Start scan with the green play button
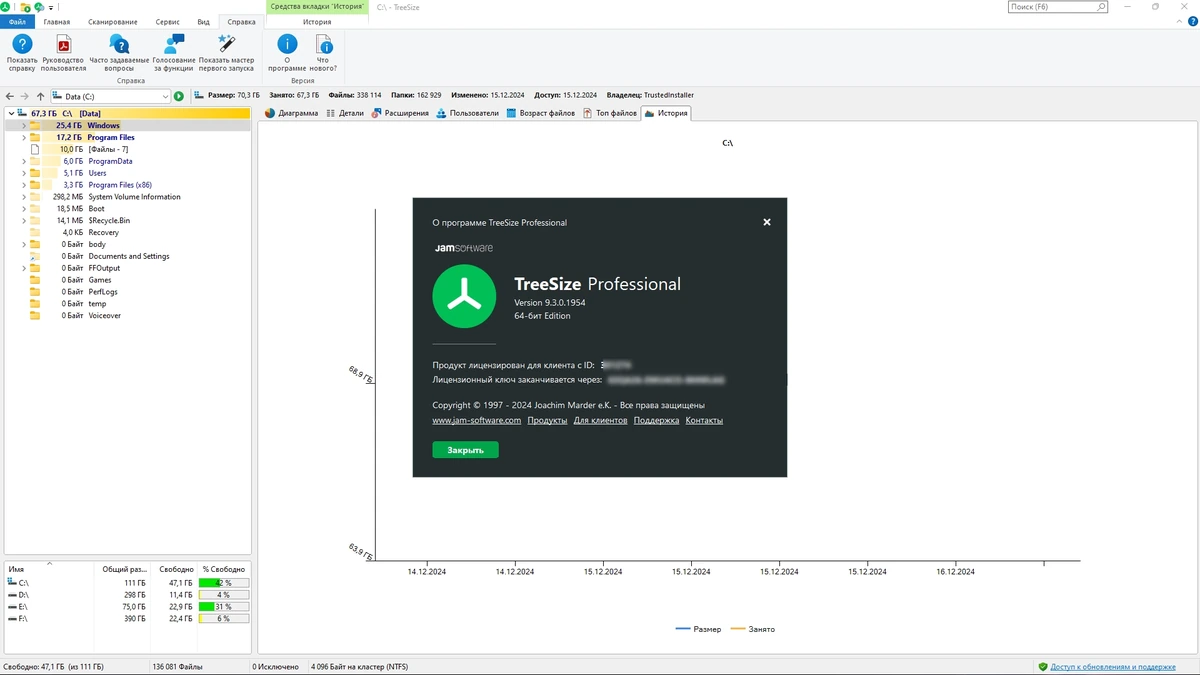 pos(179,96)
